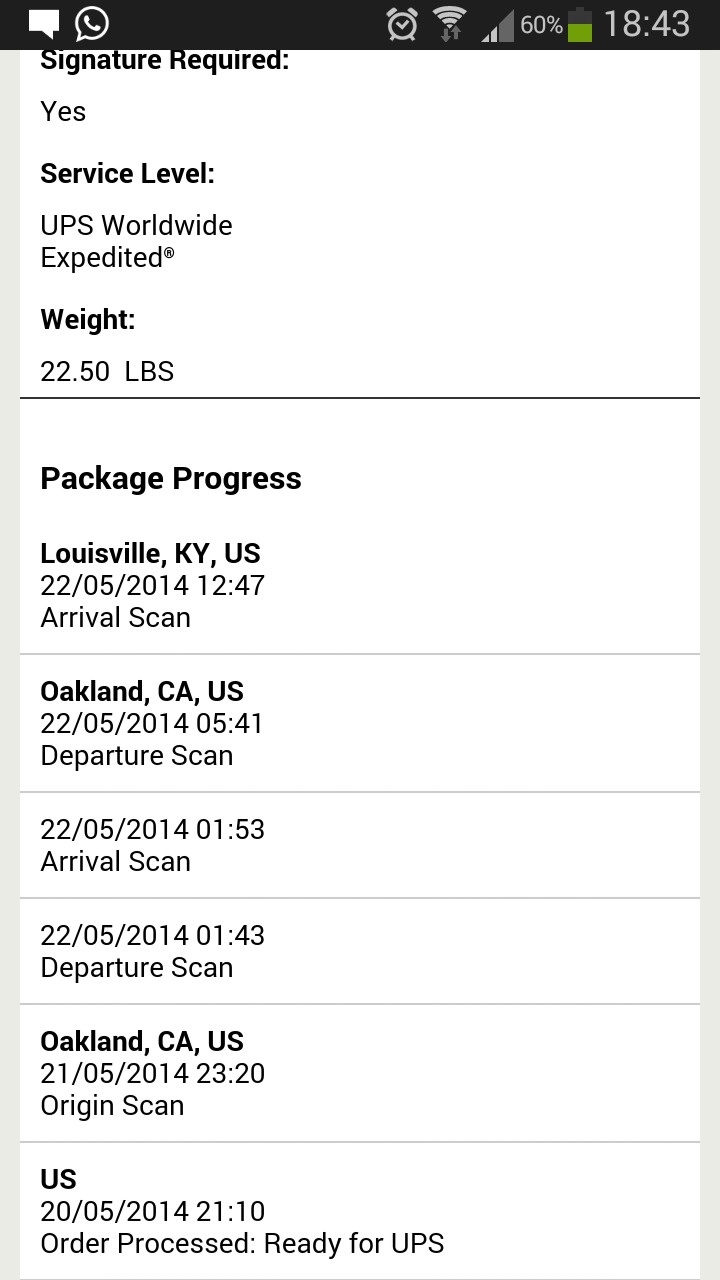
Task: Tap the Weight label
Action: 88,320
